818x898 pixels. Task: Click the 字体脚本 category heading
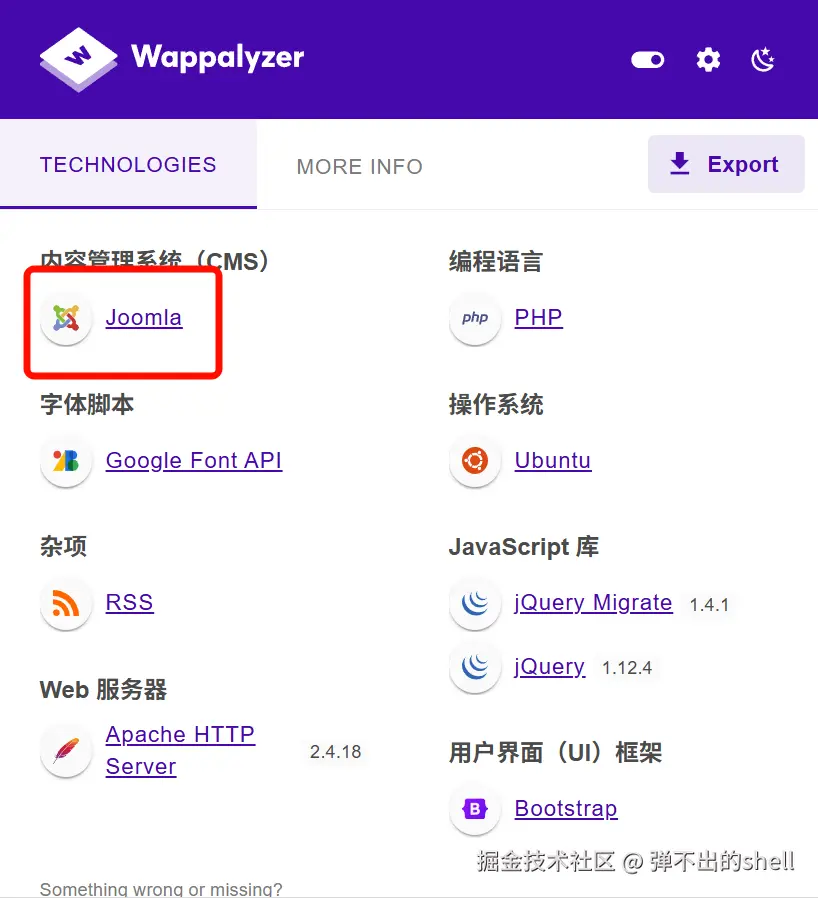(x=86, y=404)
